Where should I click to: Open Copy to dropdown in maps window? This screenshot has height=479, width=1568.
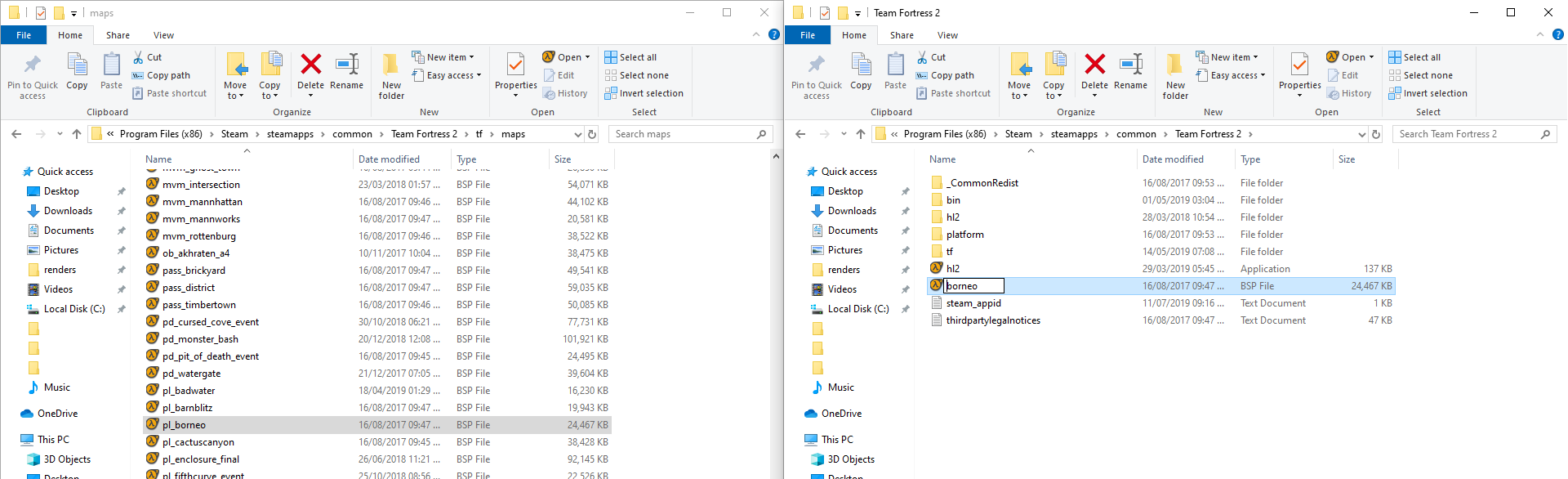pyautogui.click(x=269, y=91)
